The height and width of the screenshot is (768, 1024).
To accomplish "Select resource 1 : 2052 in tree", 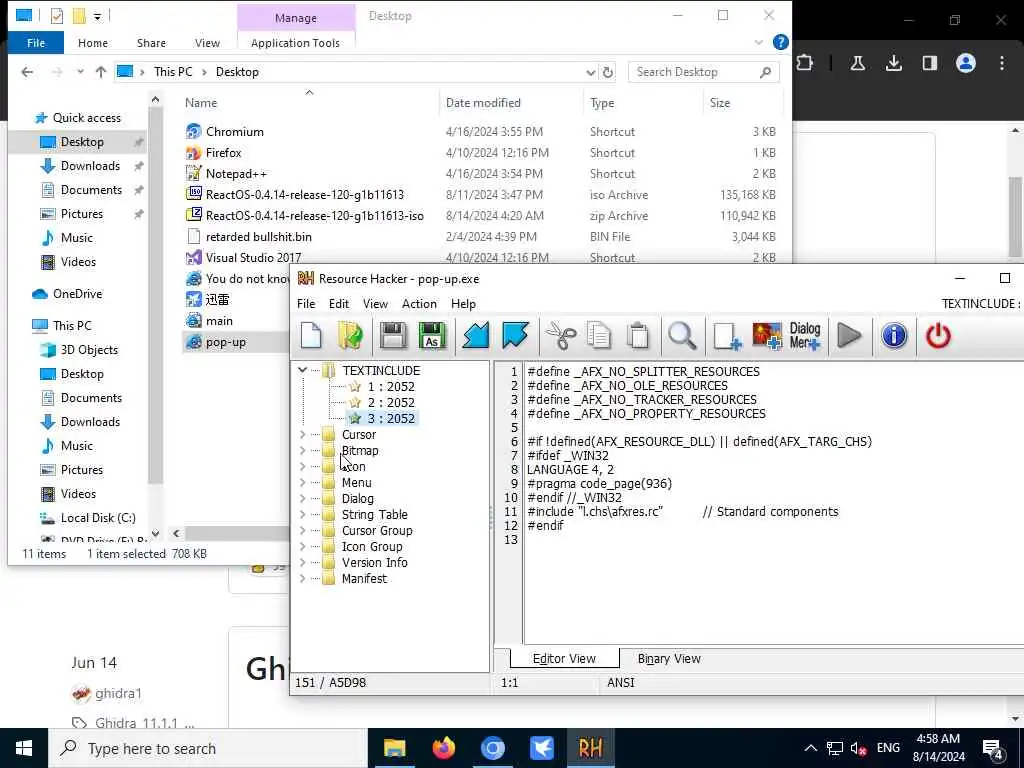I will [391, 387].
